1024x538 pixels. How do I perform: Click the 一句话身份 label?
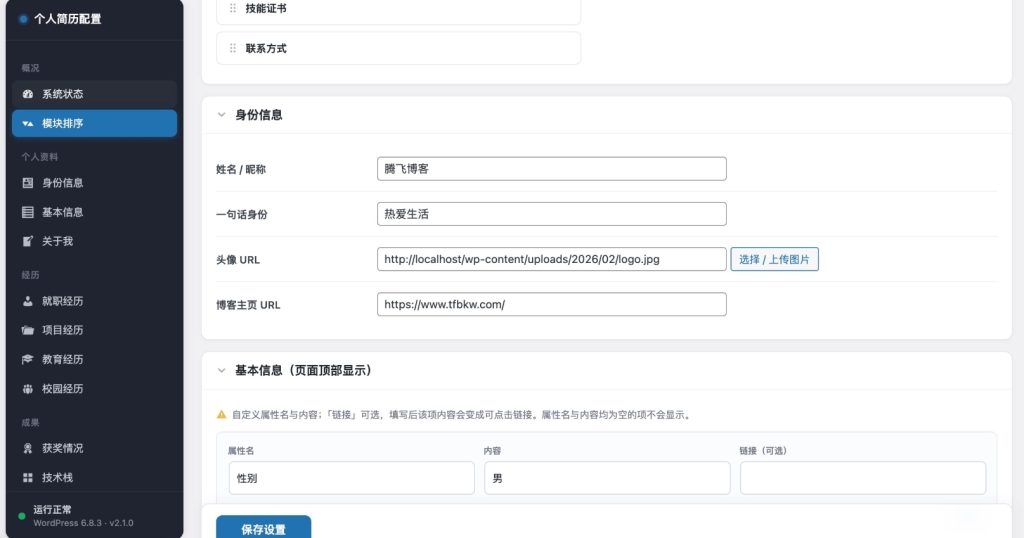pyautogui.click(x=242, y=215)
